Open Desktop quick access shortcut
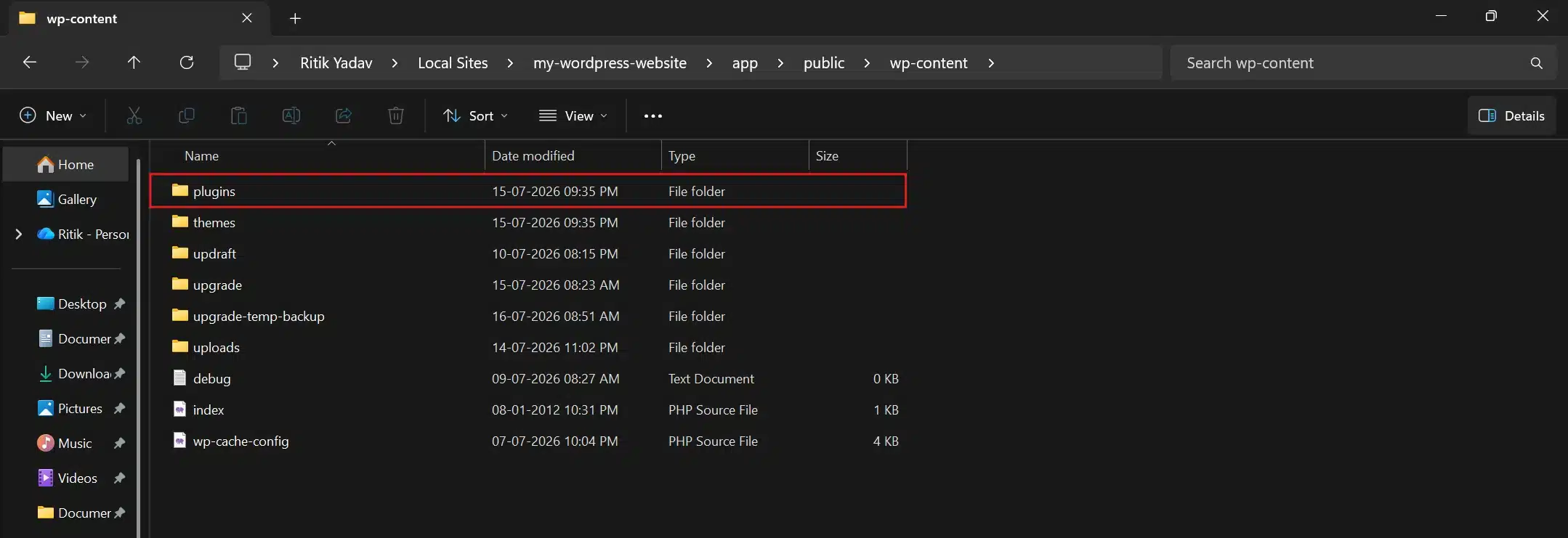 tap(71, 303)
